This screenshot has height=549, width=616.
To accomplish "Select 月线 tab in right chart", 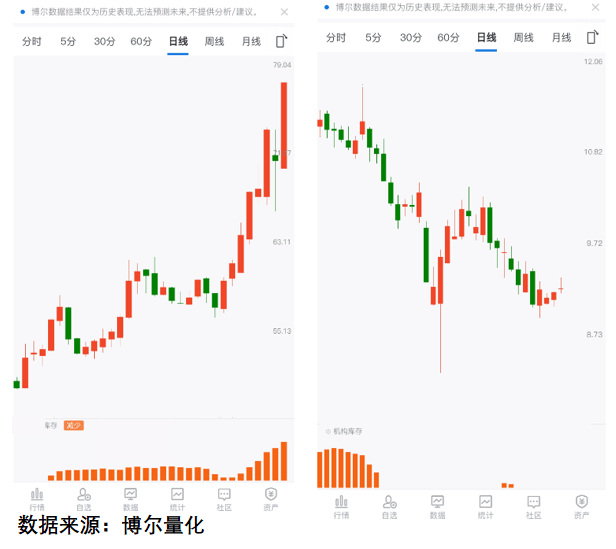I will click(562, 38).
